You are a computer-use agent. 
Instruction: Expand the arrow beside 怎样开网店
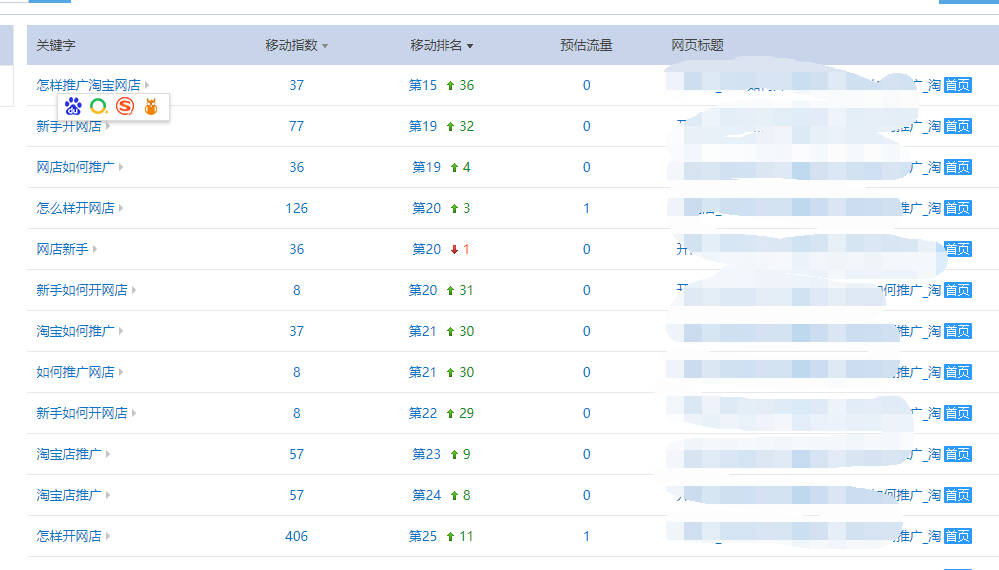pos(108,536)
